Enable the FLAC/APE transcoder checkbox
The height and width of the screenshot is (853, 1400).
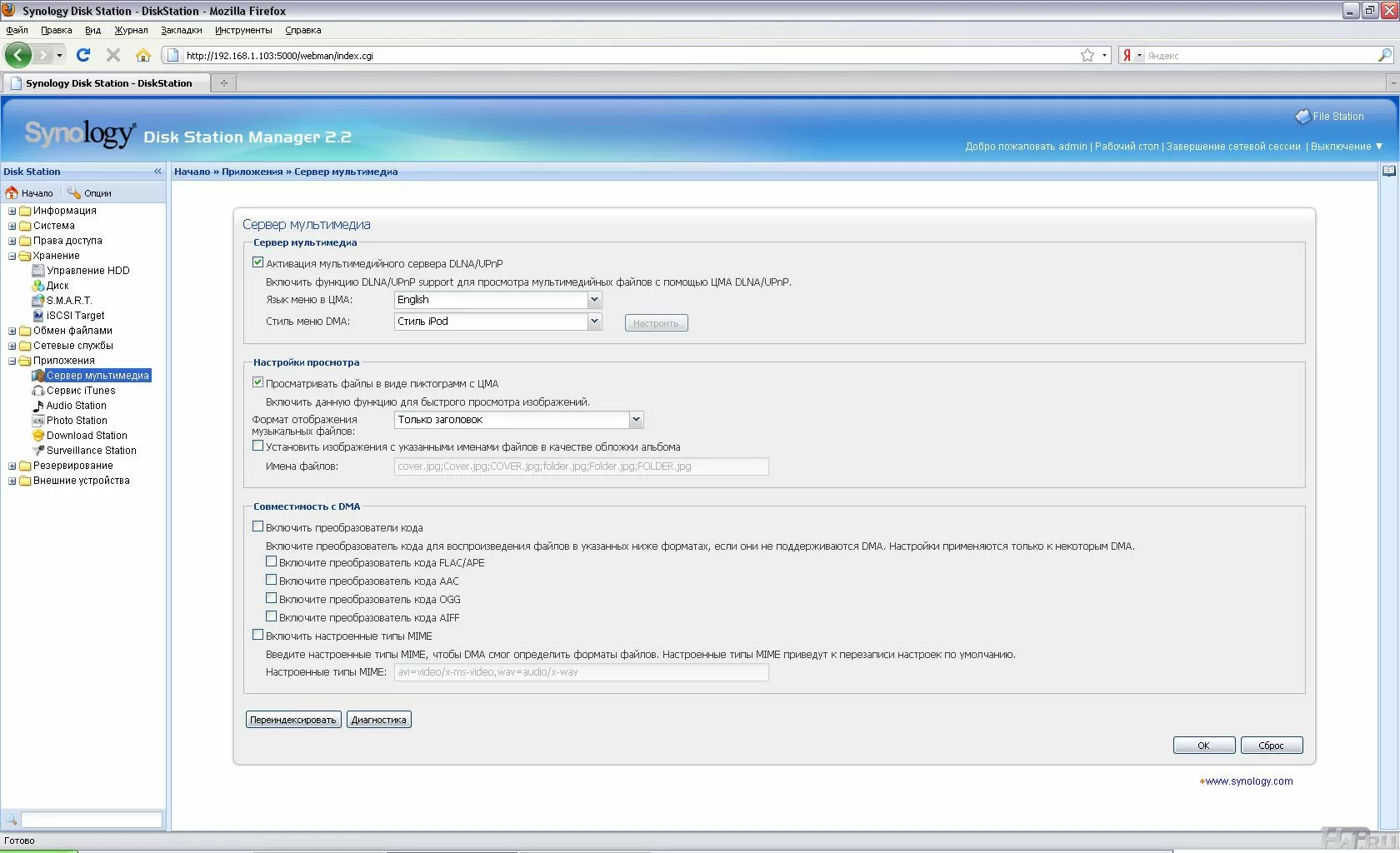[x=271, y=561]
